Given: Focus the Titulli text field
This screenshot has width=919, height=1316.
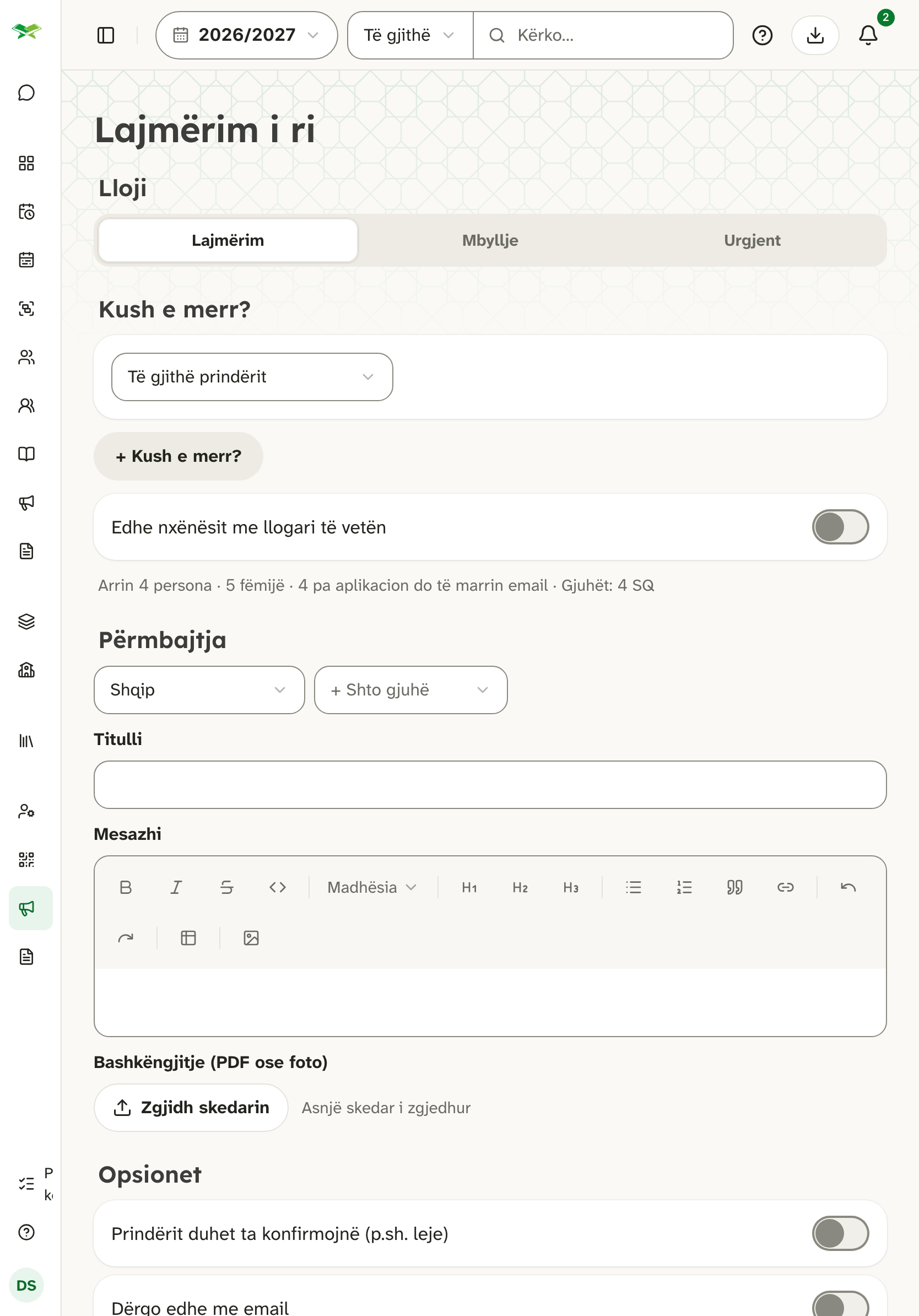Looking at the screenshot, I should point(490,785).
